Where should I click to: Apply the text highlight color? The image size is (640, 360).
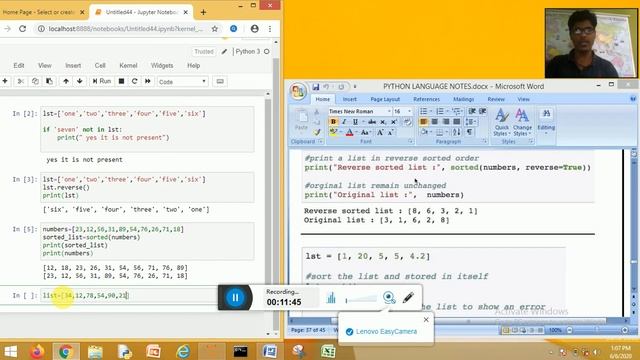(x=333, y=132)
